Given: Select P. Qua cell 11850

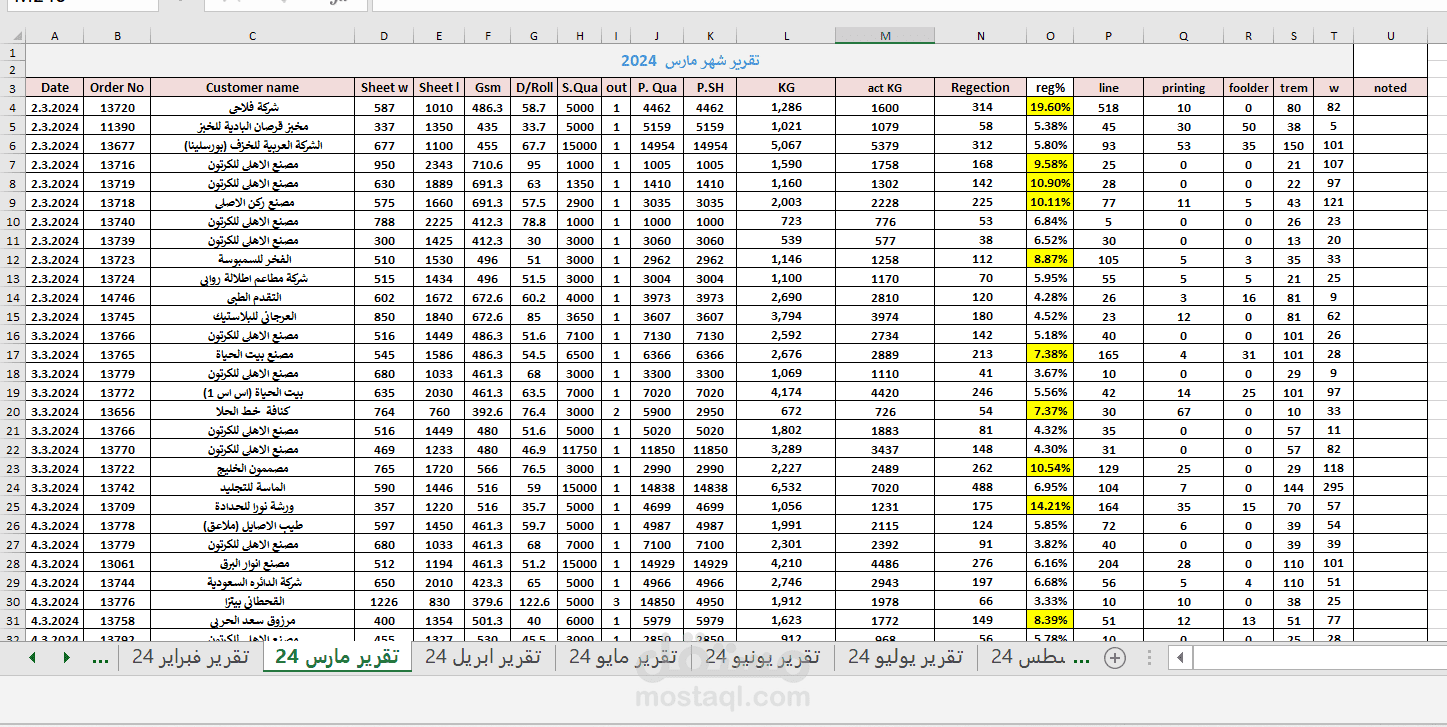Looking at the screenshot, I should [x=657, y=449].
